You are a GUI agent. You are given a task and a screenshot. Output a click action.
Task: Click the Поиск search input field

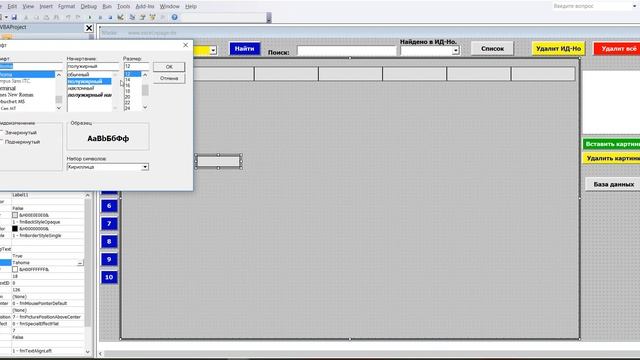pyautogui.click(x=347, y=51)
